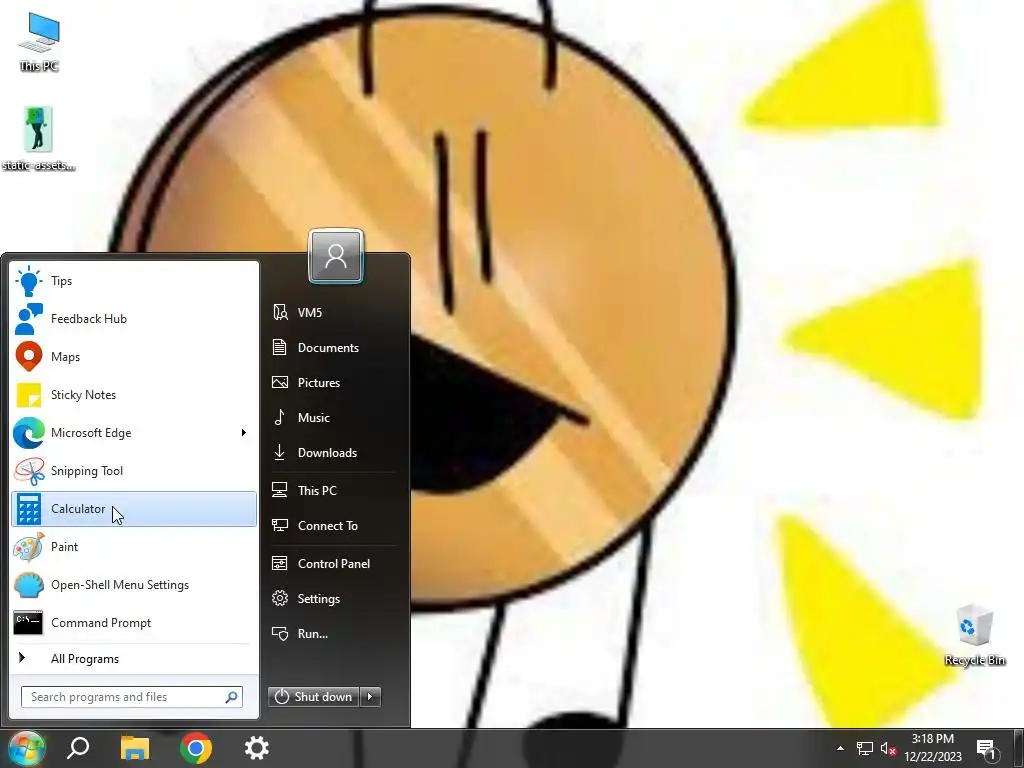The image size is (1024, 768).
Task: Open the clock and date display
Action: point(933,748)
